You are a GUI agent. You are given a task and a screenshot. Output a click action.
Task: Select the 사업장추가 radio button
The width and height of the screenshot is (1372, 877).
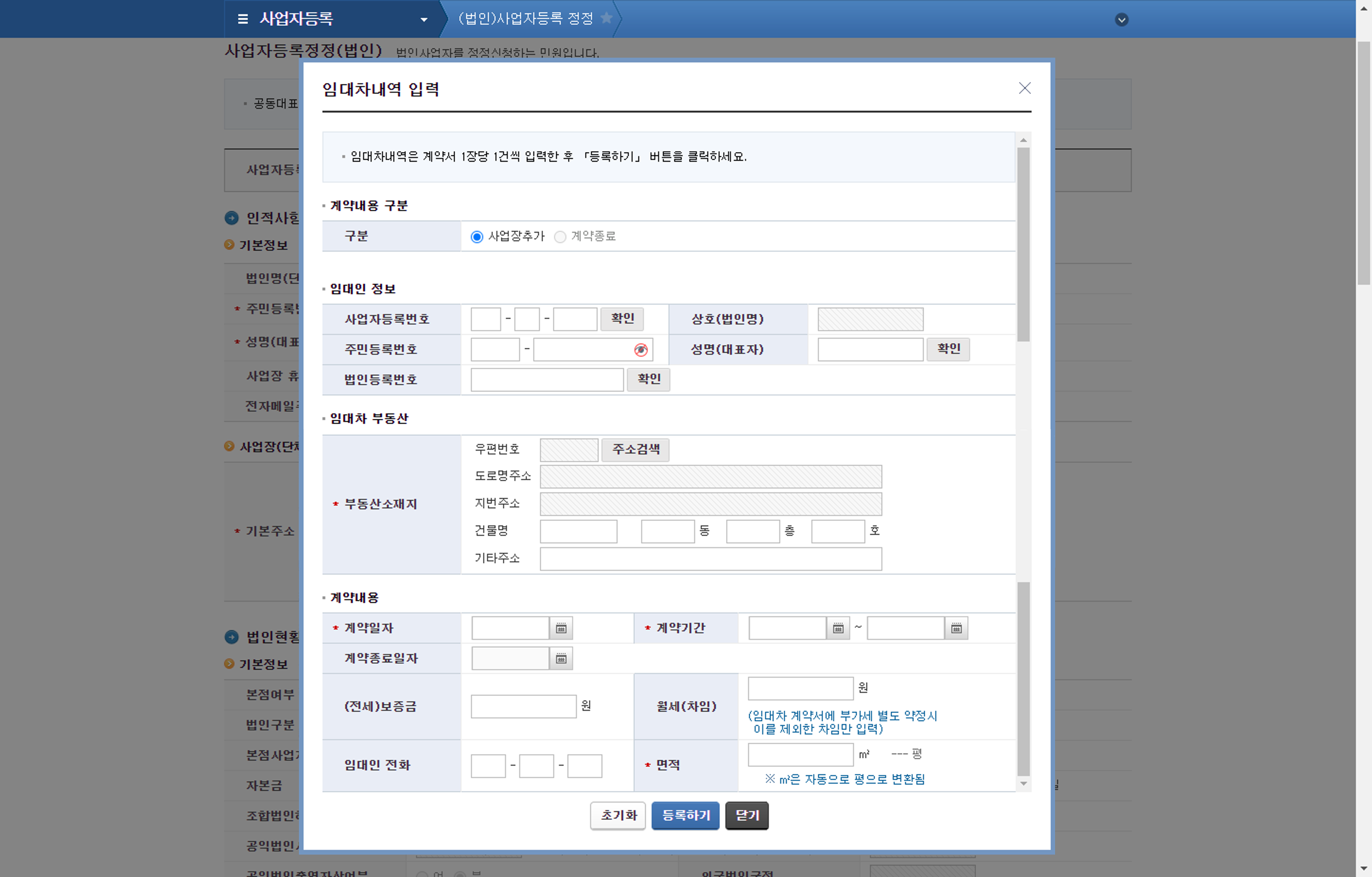pyautogui.click(x=477, y=237)
